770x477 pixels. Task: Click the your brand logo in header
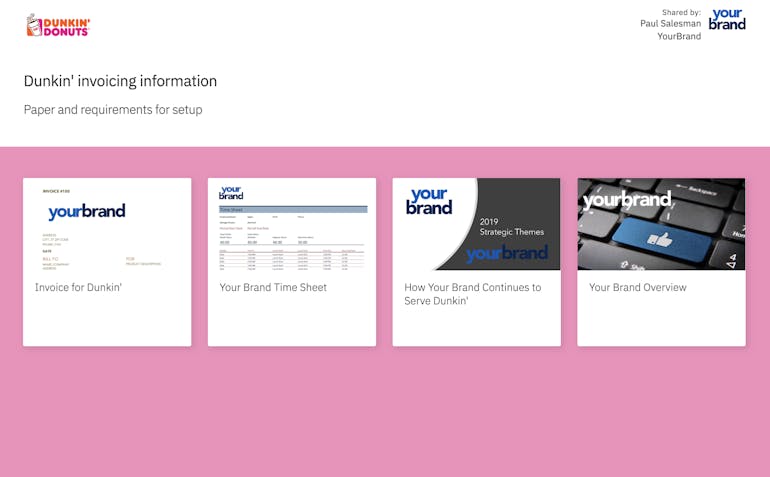[727, 20]
